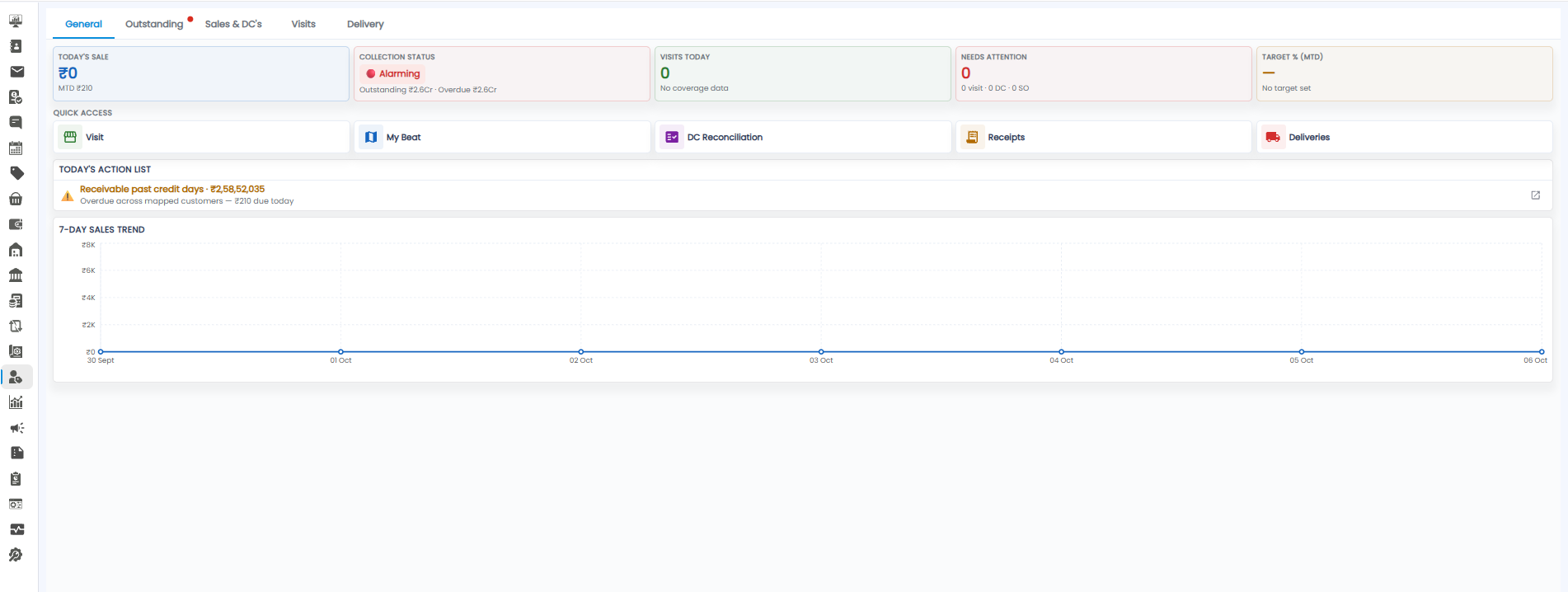Click the orange warning triangle icon
This screenshot has height=592, width=1568.
[68, 195]
